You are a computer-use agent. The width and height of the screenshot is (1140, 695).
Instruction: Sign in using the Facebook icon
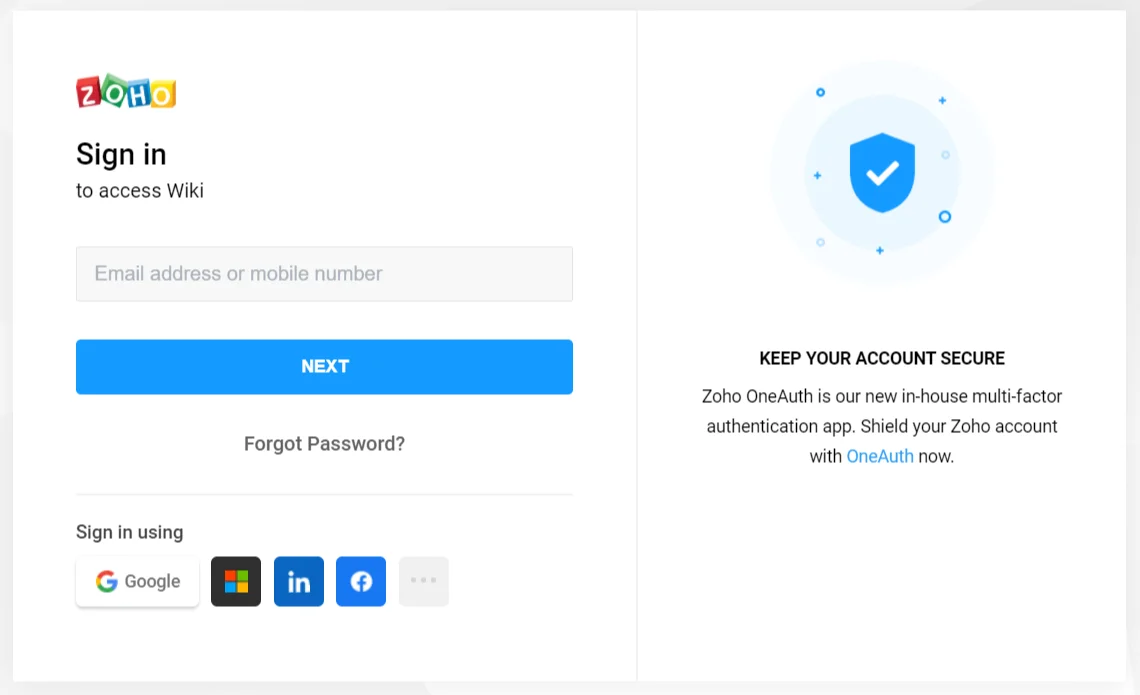[x=360, y=581]
